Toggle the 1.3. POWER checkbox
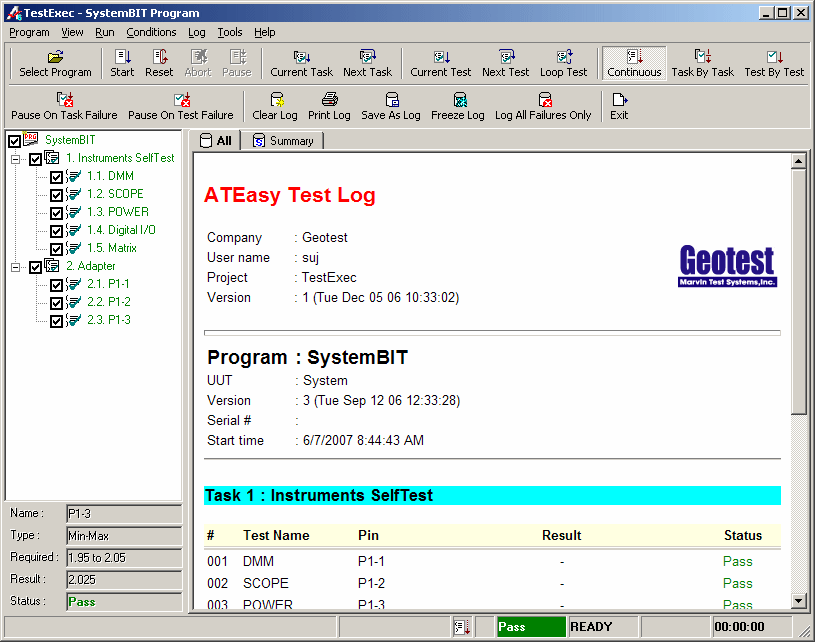The image size is (815, 642). (x=57, y=213)
